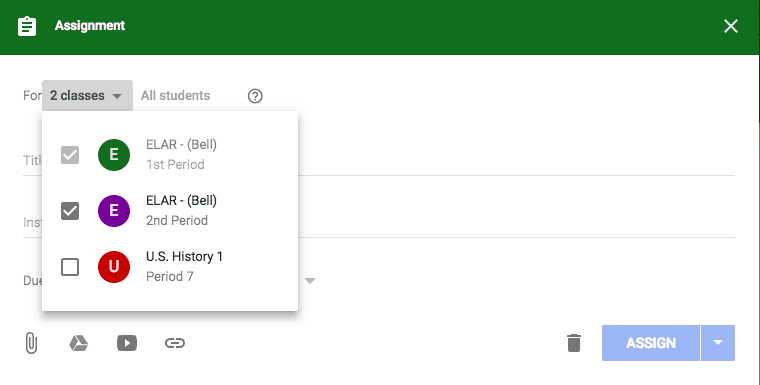Add a Google Drive file

(79, 343)
